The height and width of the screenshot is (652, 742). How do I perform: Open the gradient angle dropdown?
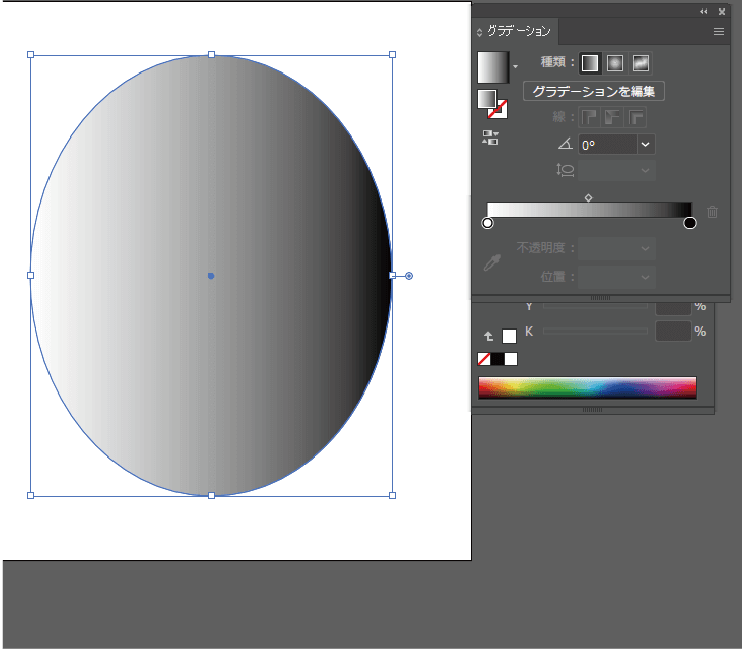click(645, 145)
